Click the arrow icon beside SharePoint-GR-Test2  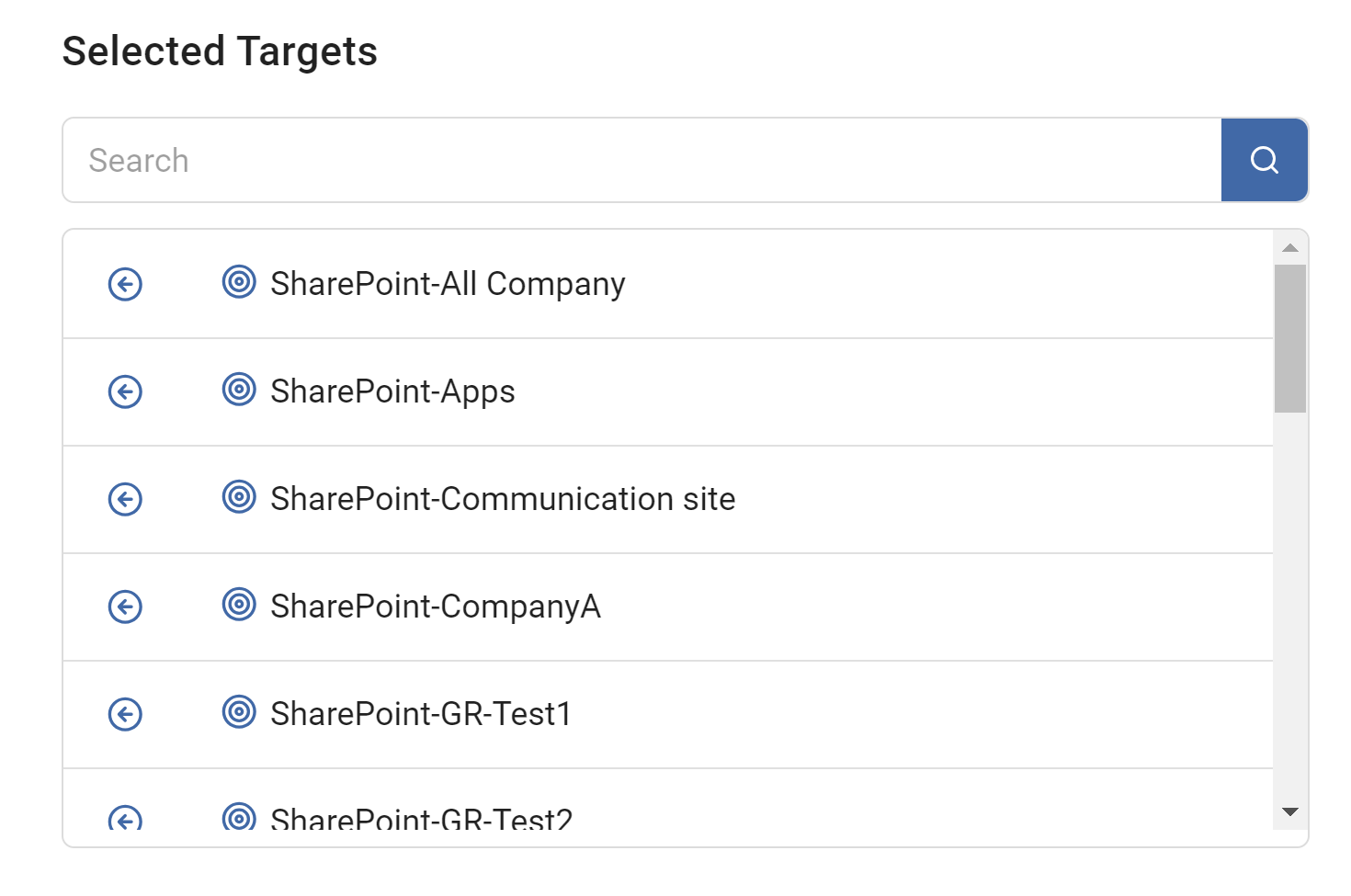point(125,818)
